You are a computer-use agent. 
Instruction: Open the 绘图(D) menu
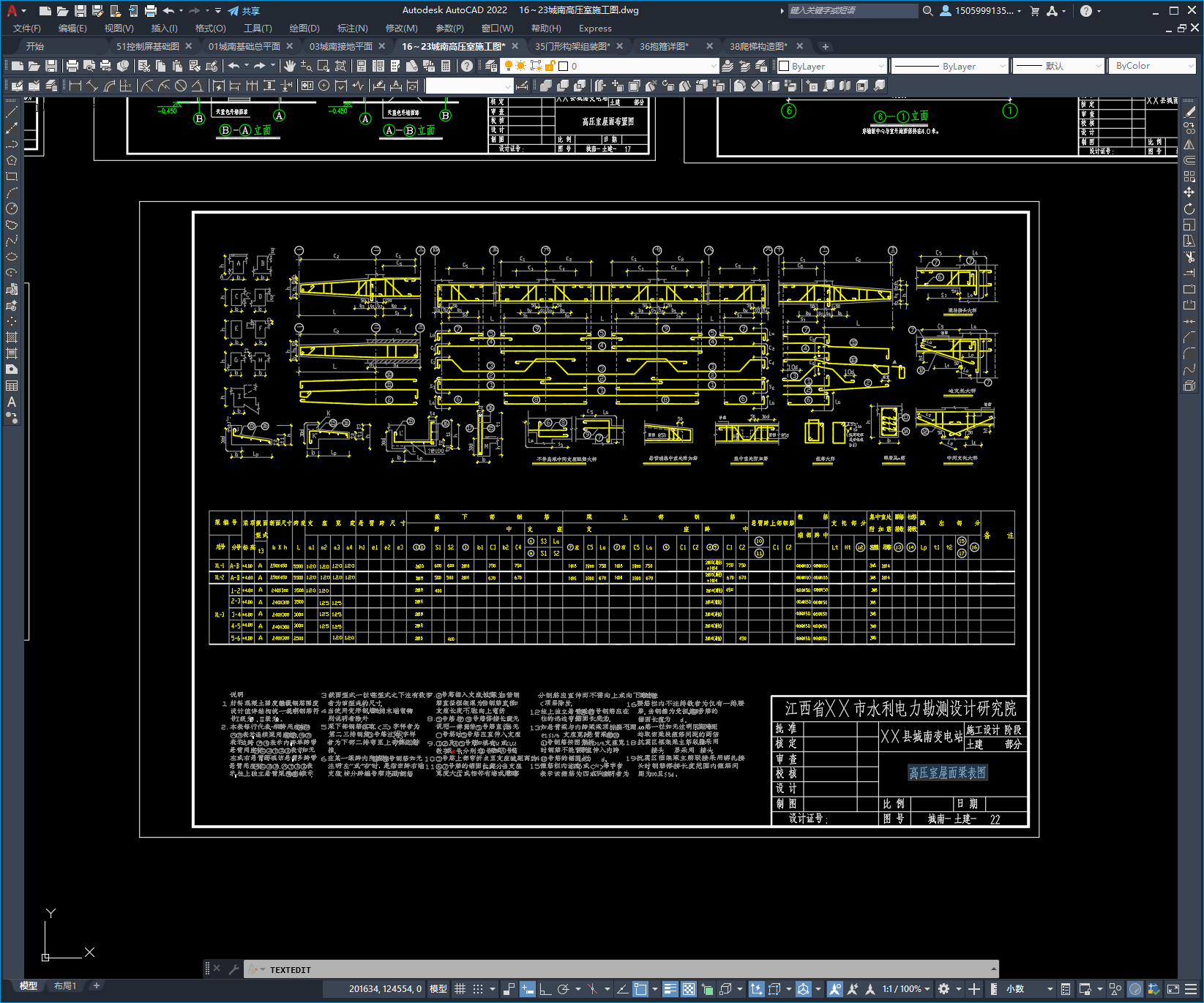304,29
